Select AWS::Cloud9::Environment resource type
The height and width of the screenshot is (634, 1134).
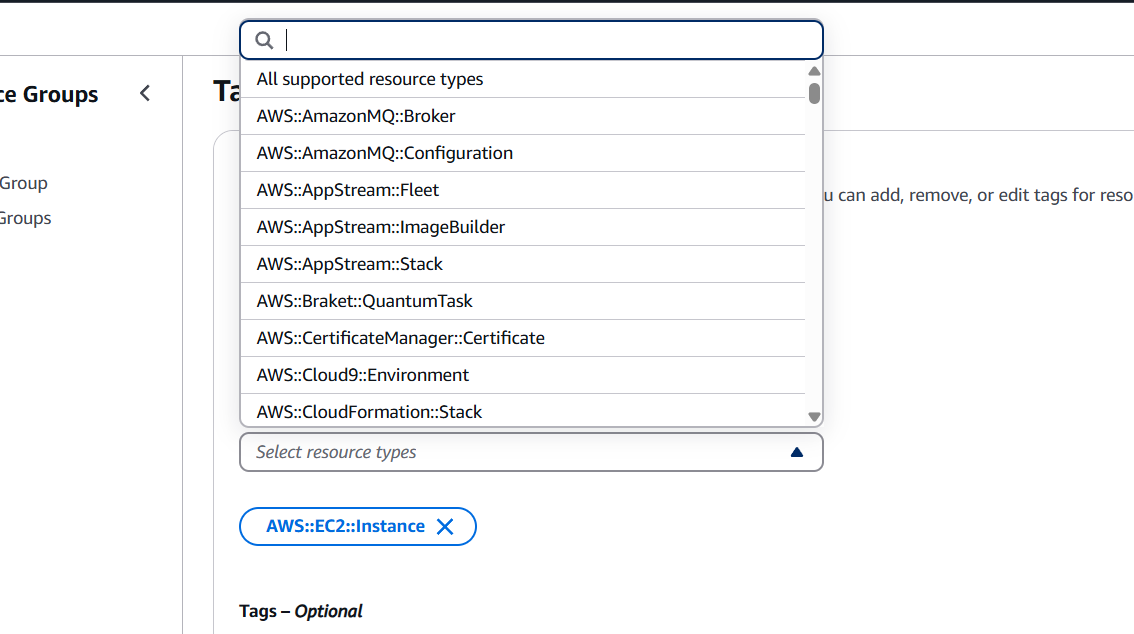point(522,374)
